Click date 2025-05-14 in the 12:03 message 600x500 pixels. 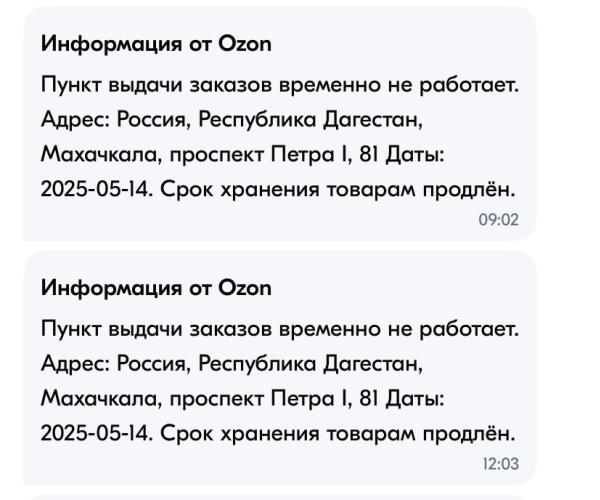[x=96, y=433]
